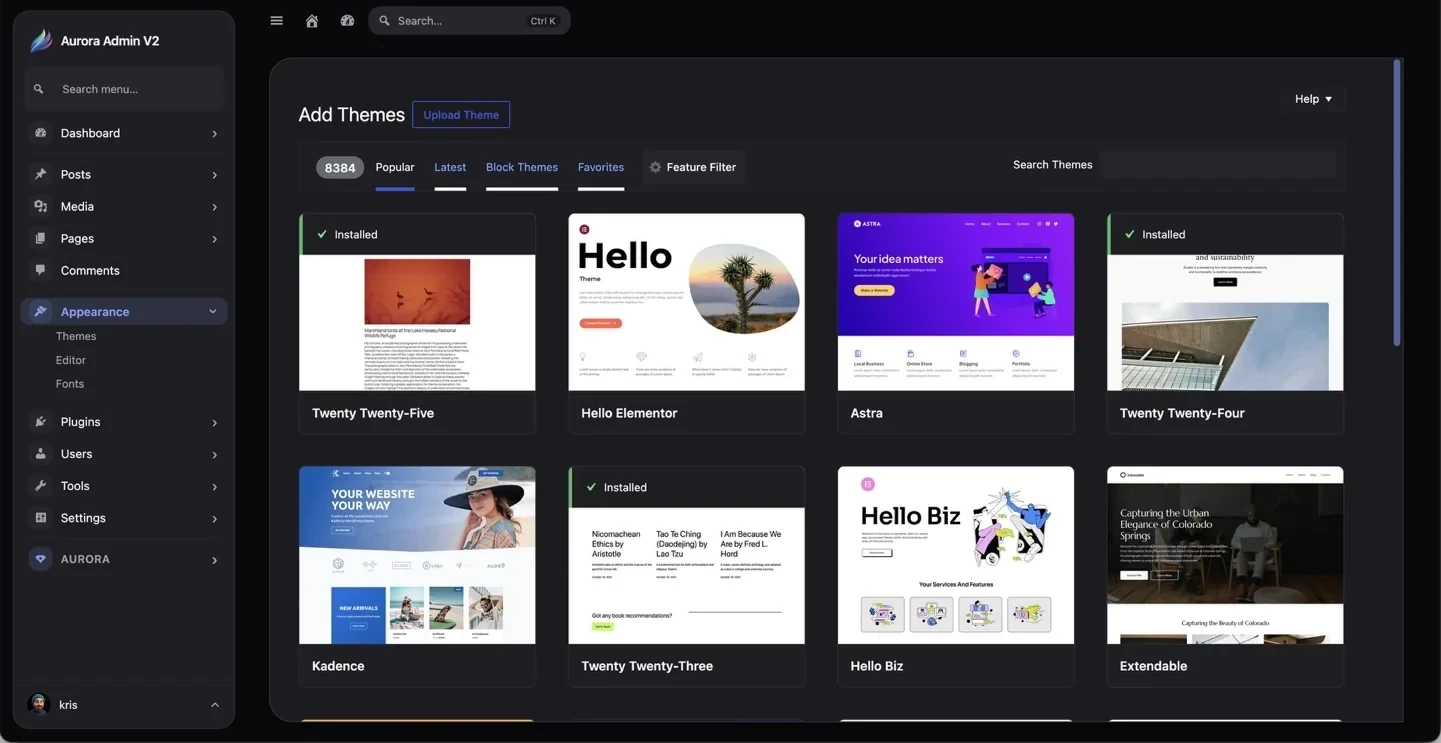Select the Hello Elementor theme thumbnail
The image size is (1441, 743).
tap(686, 302)
